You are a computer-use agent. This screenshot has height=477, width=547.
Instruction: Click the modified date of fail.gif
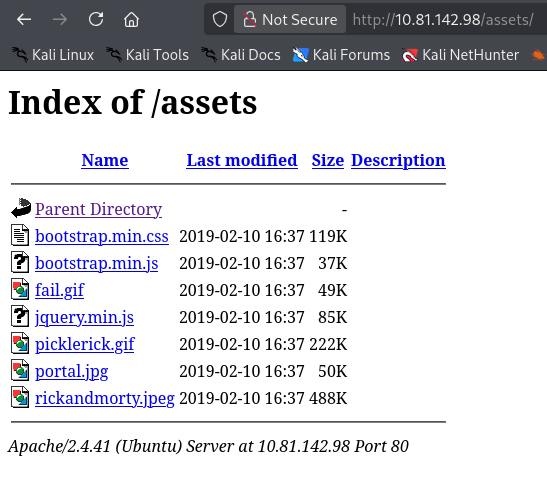[242, 290]
